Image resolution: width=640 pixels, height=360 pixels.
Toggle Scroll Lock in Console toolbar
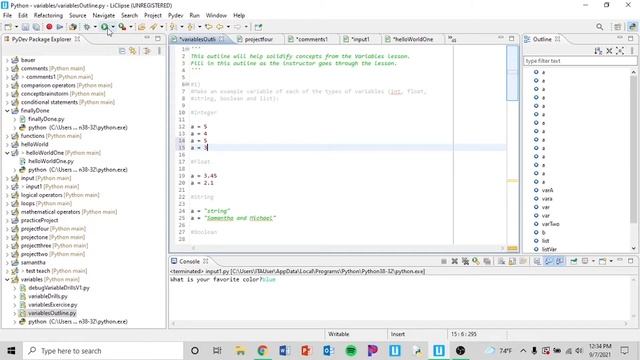[512, 261]
